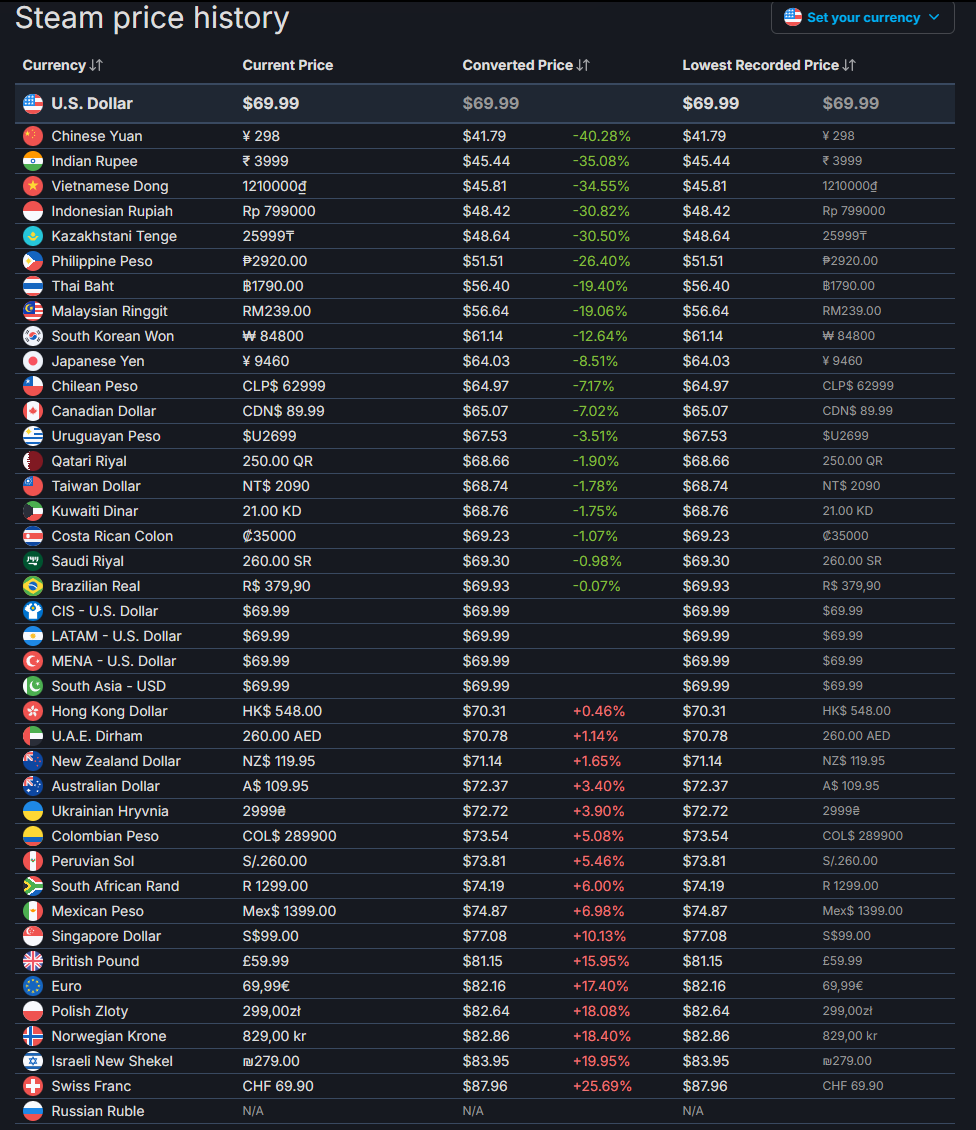Click the -0.07% Brazilian Real difference

pos(596,586)
